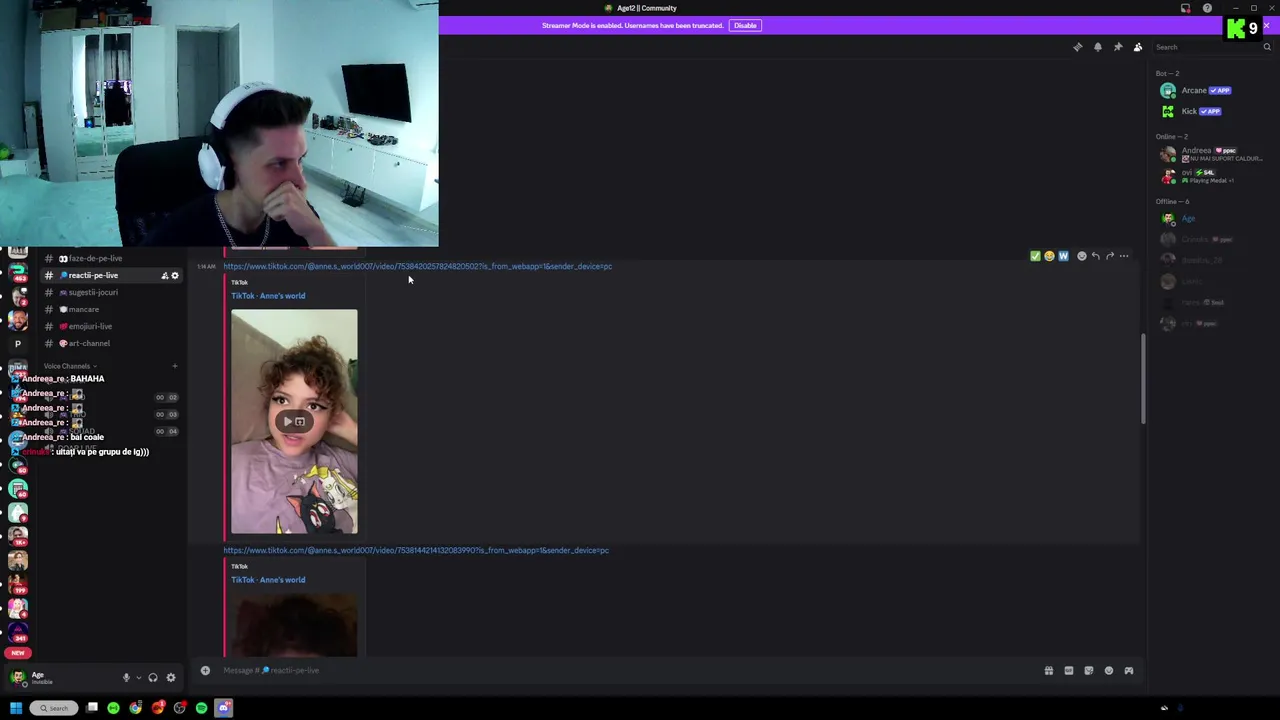Screen dimensions: 1280x720
Task: Add the checkmark quick reaction
Action: tap(1035, 257)
